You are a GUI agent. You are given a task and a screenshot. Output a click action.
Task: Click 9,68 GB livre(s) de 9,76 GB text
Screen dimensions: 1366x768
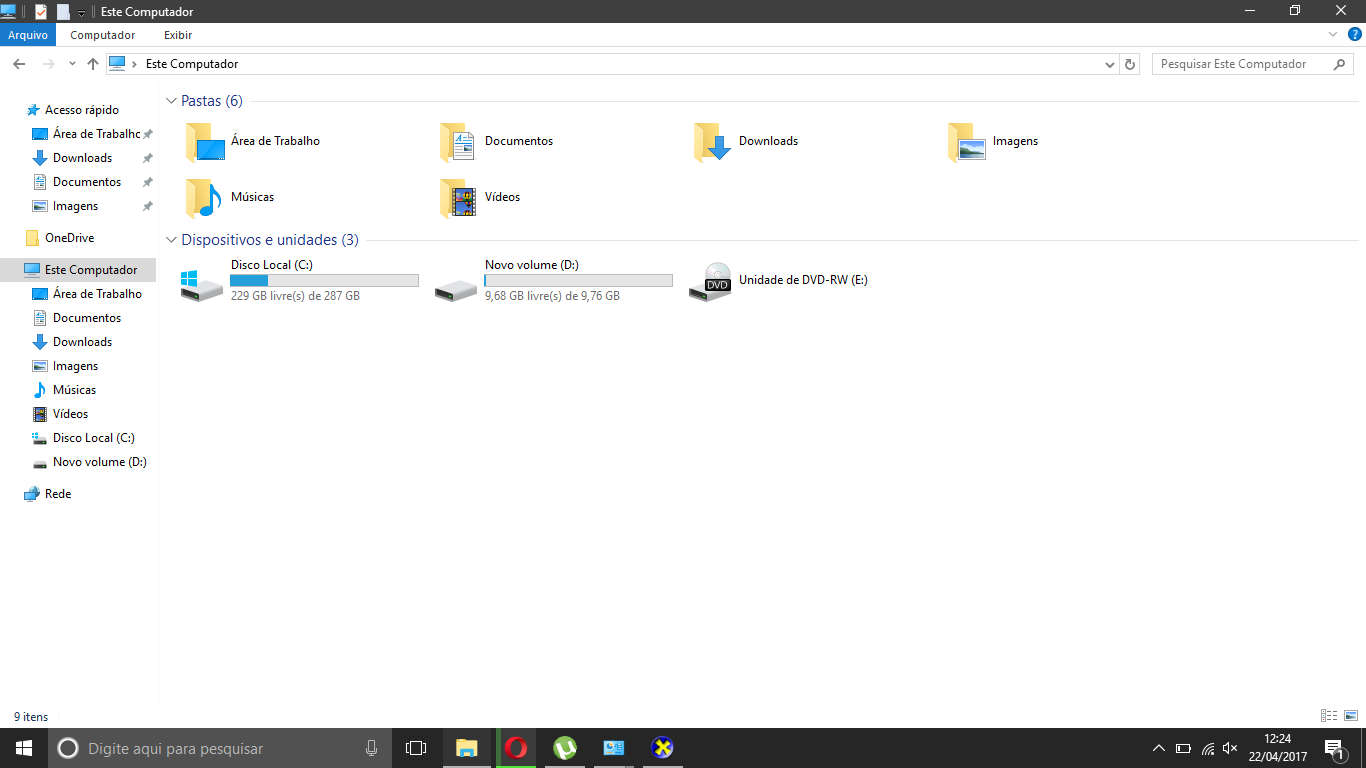(552, 296)
